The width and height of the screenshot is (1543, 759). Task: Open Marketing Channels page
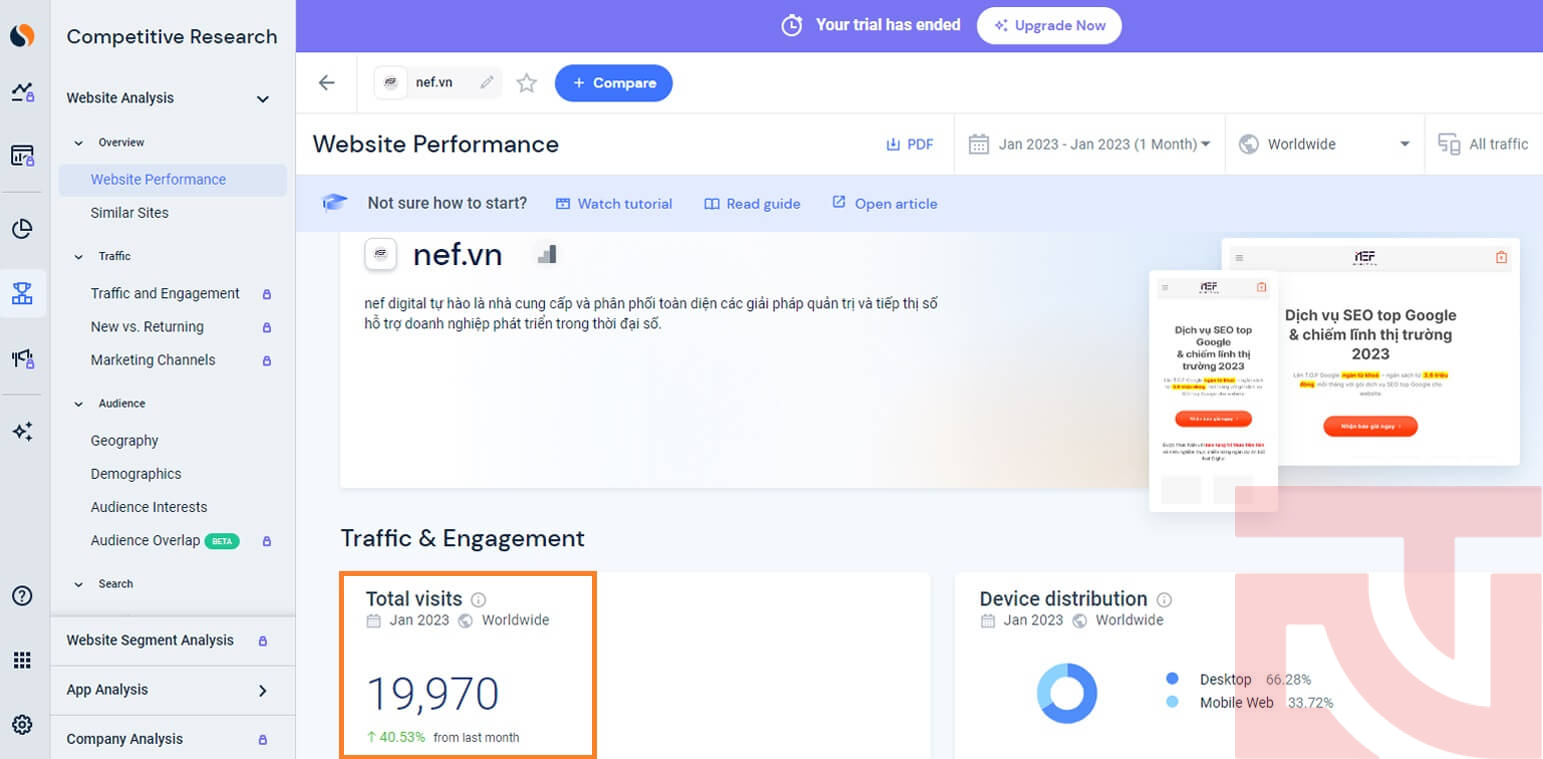coord(153,360)
